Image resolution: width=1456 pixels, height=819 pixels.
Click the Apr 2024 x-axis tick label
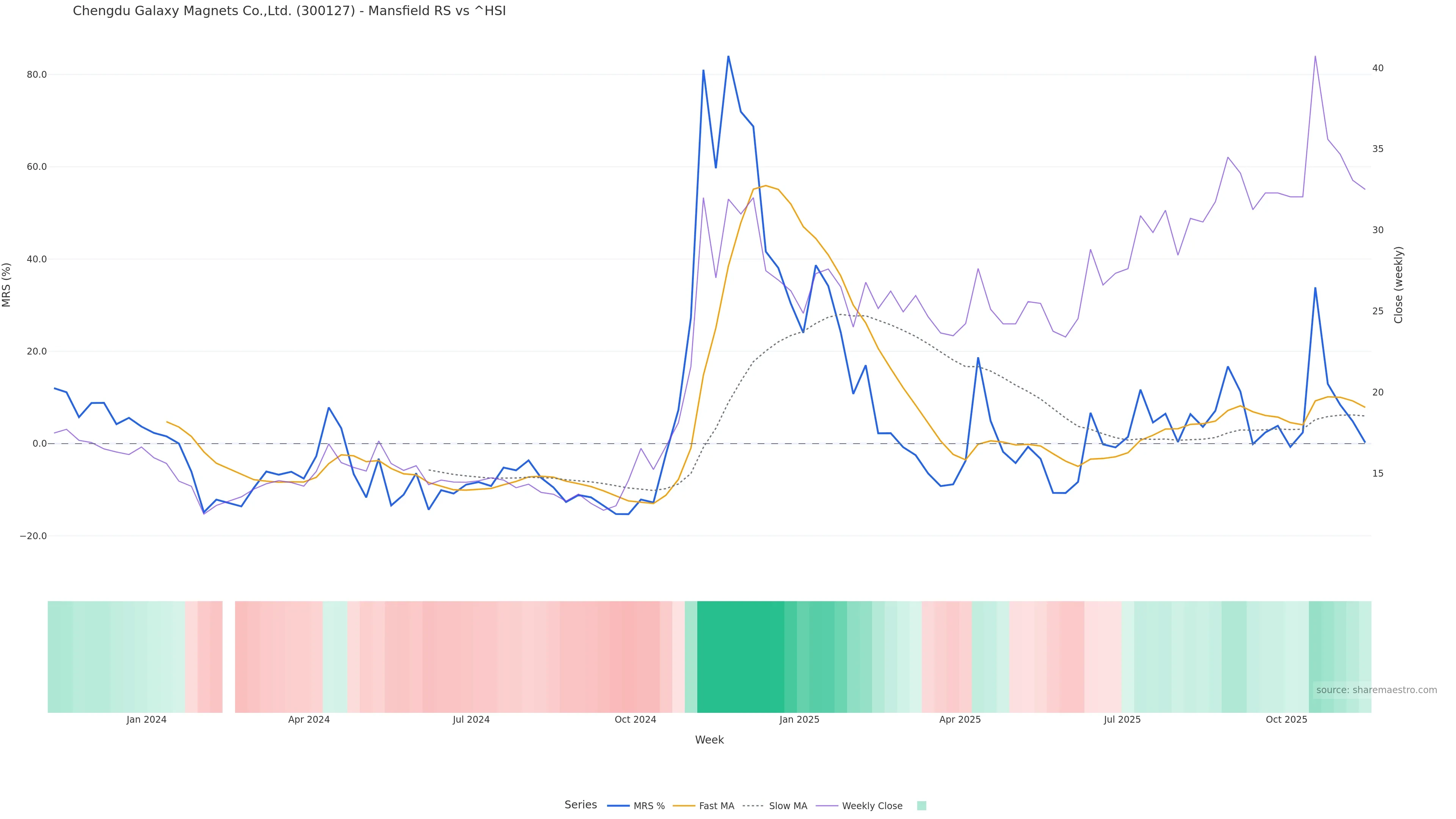tap(309, 720)
